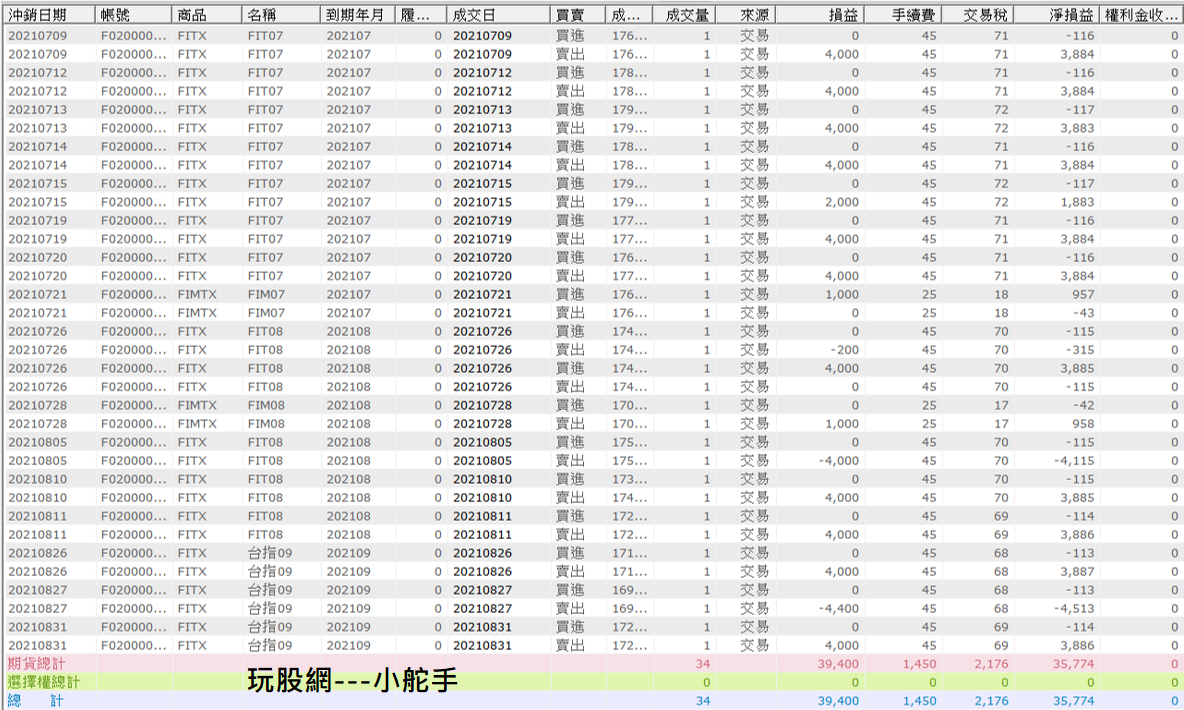Select the 損益 value -4,000
Screen dimensions: 1184x710
pos(839,461)
